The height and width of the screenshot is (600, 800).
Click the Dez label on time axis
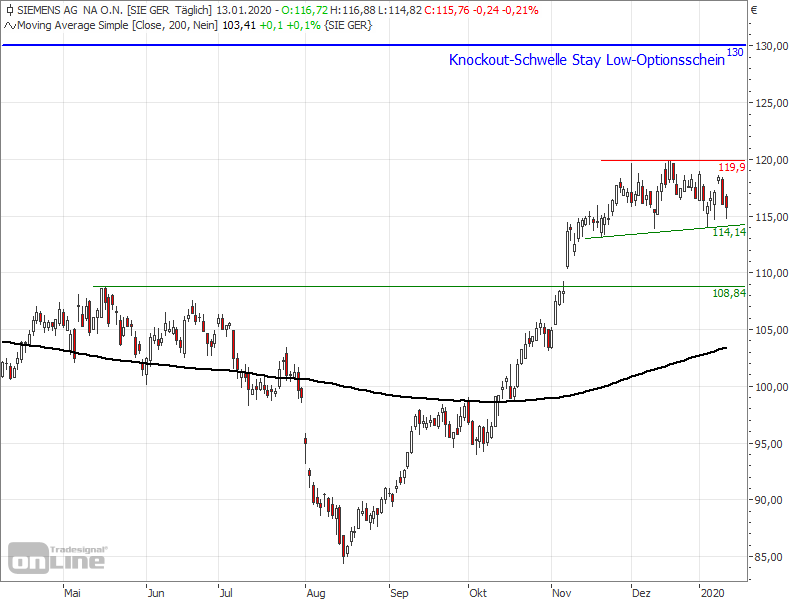click(641, 593)
